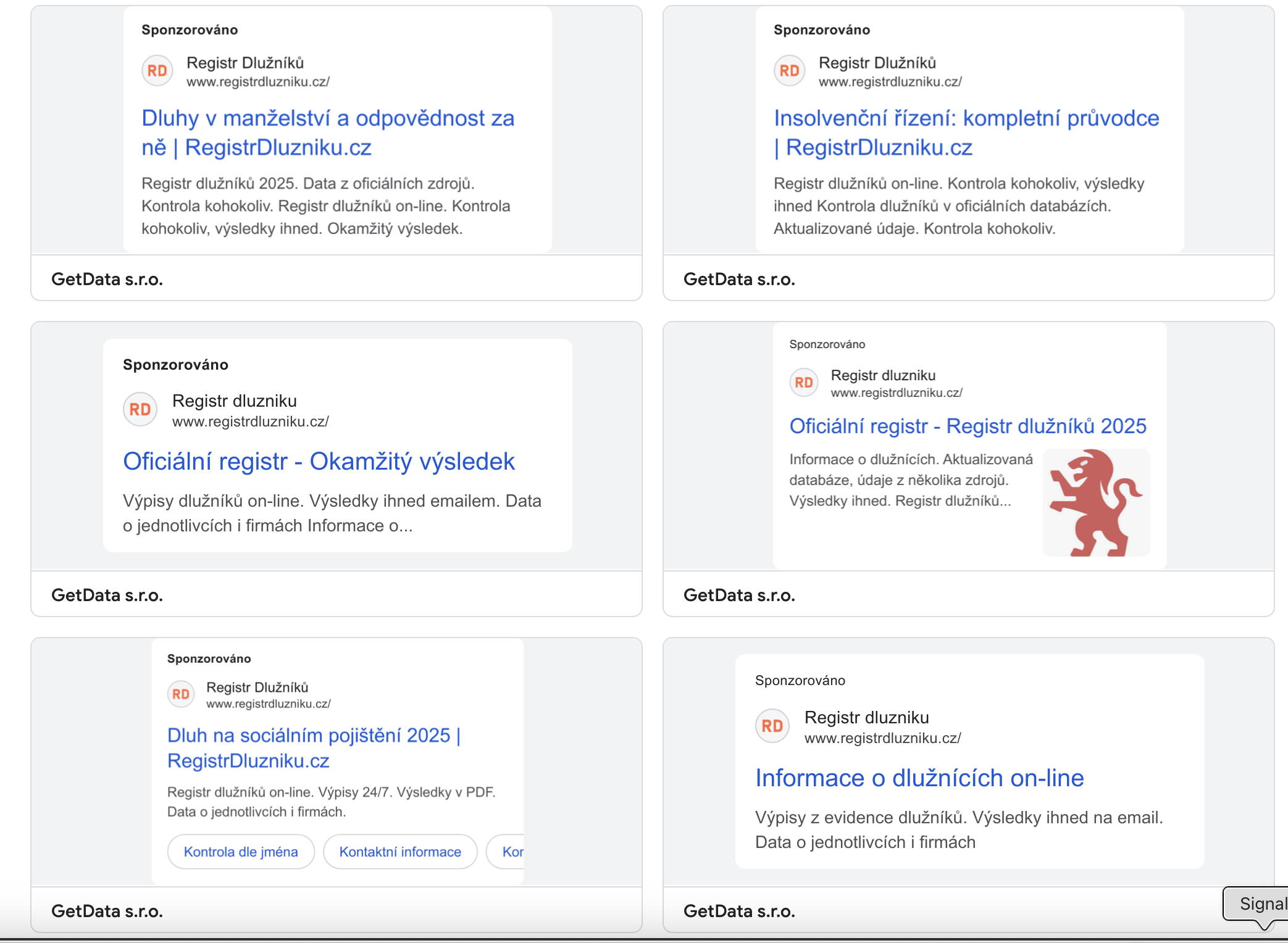Click description 'Výpisy z evidence dlužníků'

[959, 829]
